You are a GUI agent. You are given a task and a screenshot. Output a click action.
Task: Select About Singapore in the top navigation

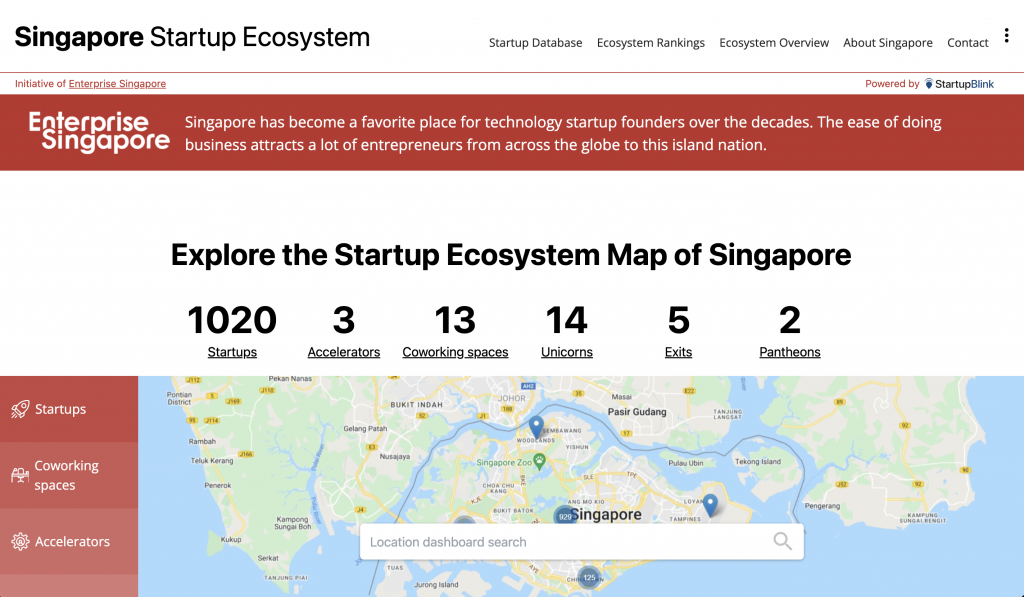[887, 43]
